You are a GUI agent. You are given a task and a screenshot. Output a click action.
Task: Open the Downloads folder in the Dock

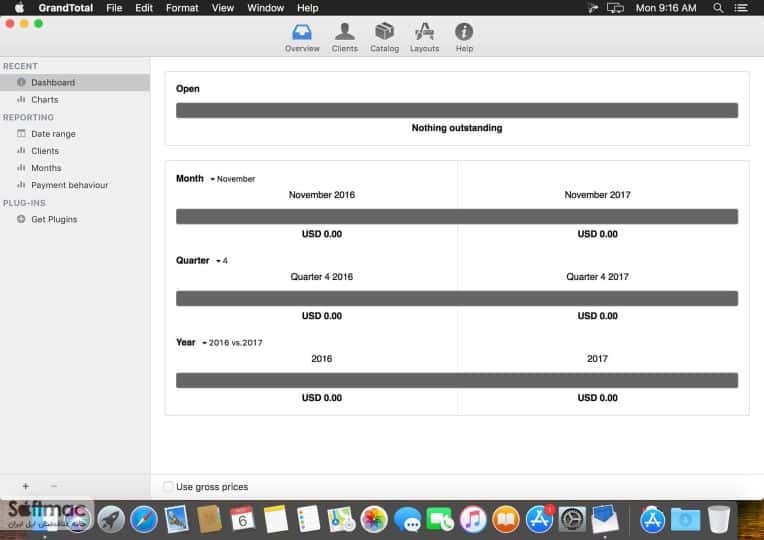(685, 520)
